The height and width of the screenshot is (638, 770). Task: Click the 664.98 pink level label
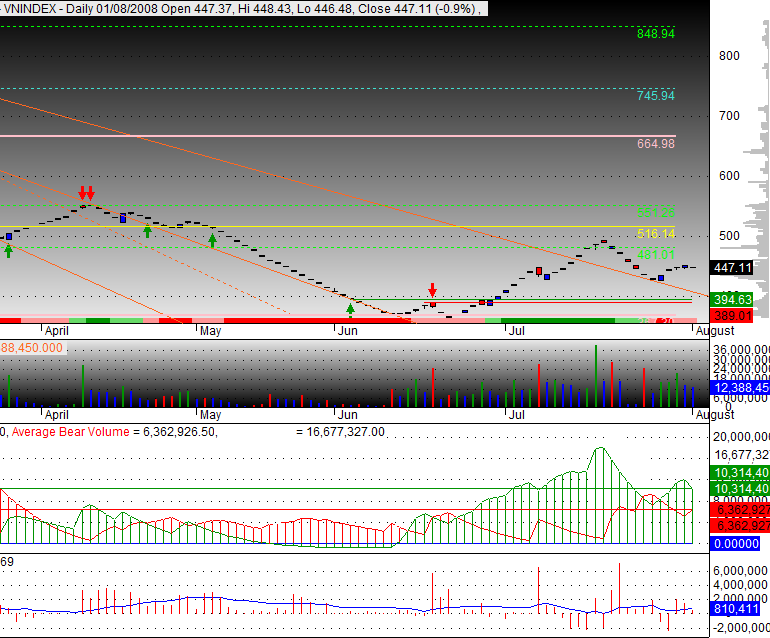point(656,143)
